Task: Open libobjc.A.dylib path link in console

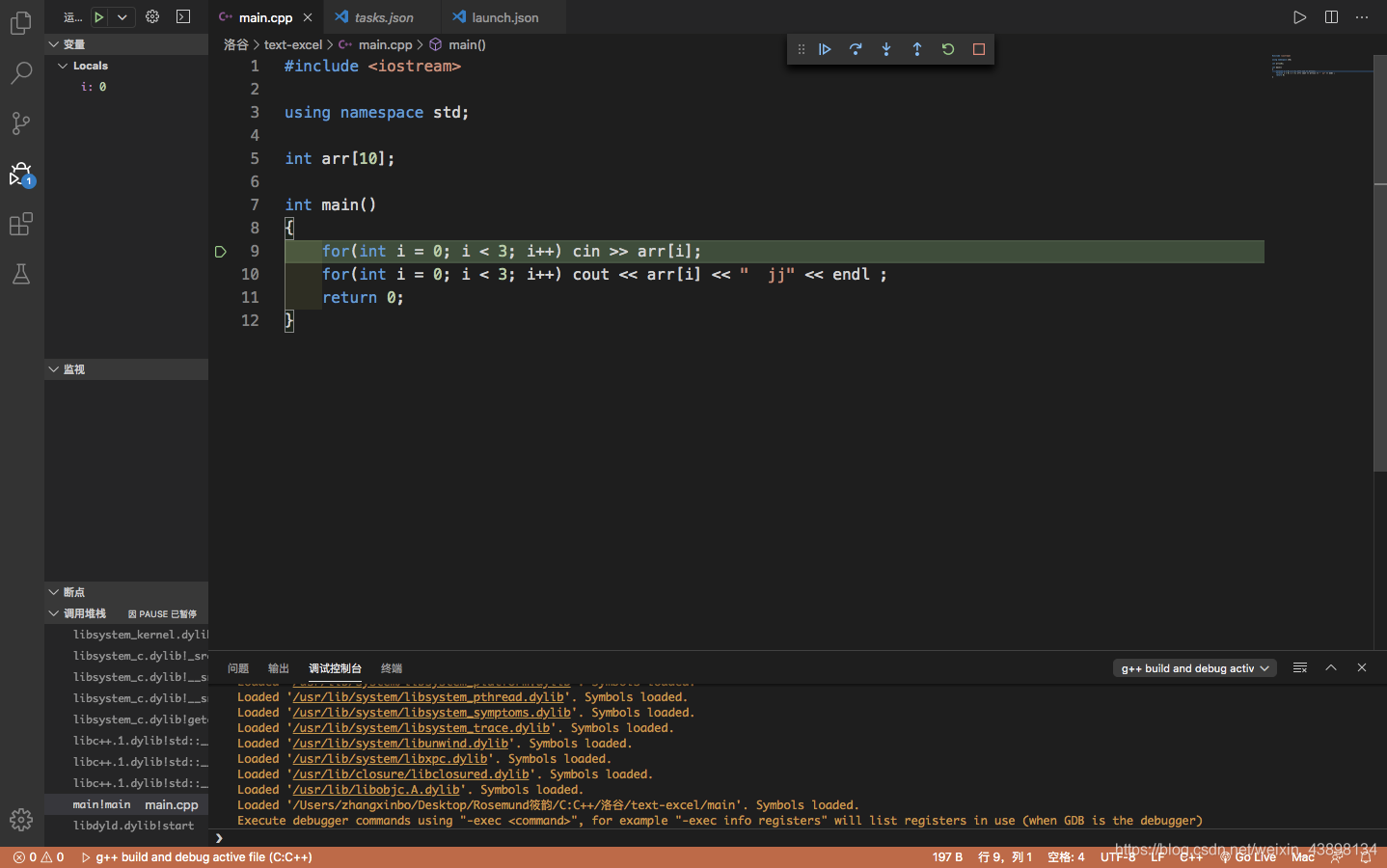Action: click(376, 790)
